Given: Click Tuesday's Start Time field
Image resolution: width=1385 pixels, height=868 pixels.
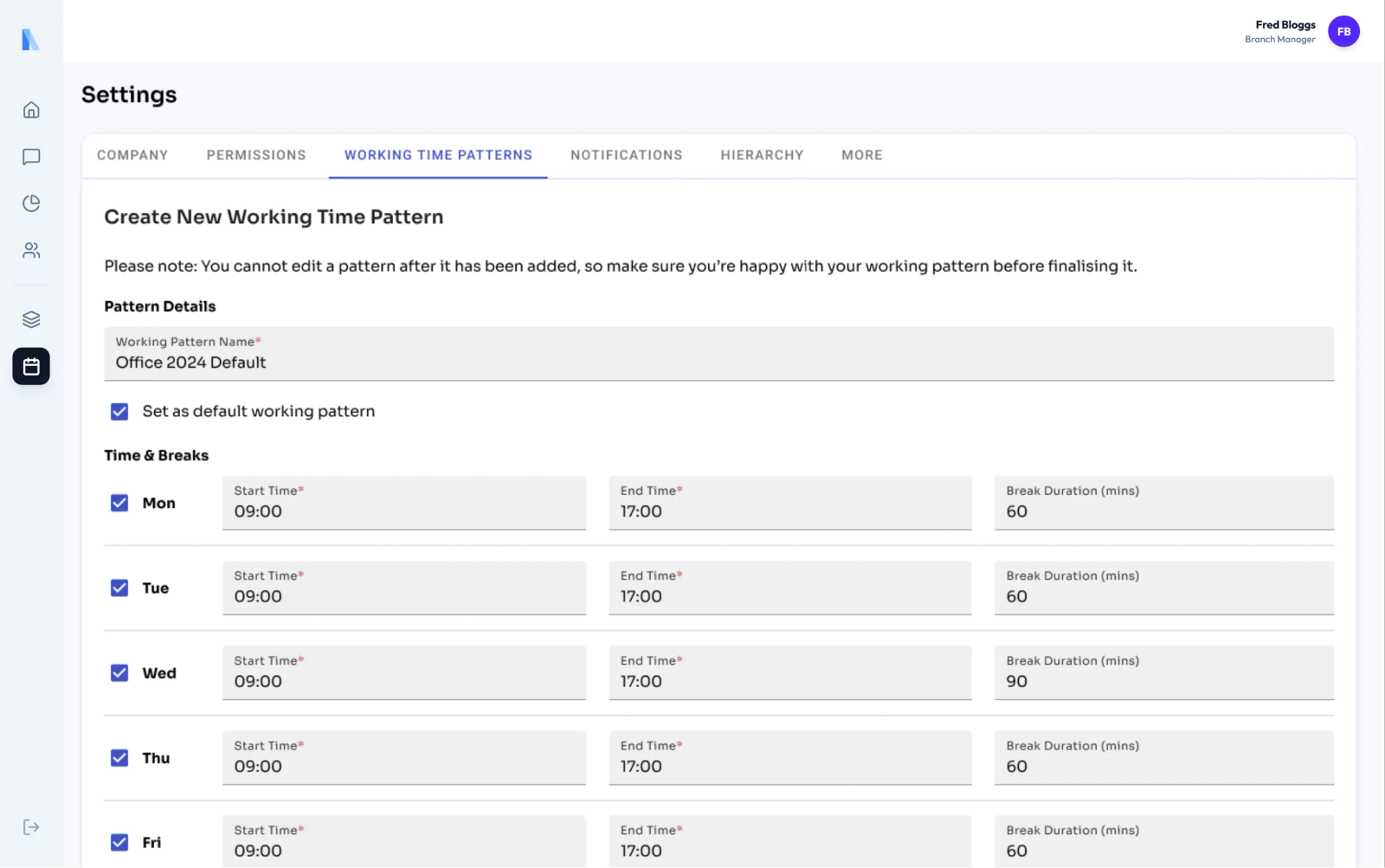Looking at the screenshot, I should point(404,588).
